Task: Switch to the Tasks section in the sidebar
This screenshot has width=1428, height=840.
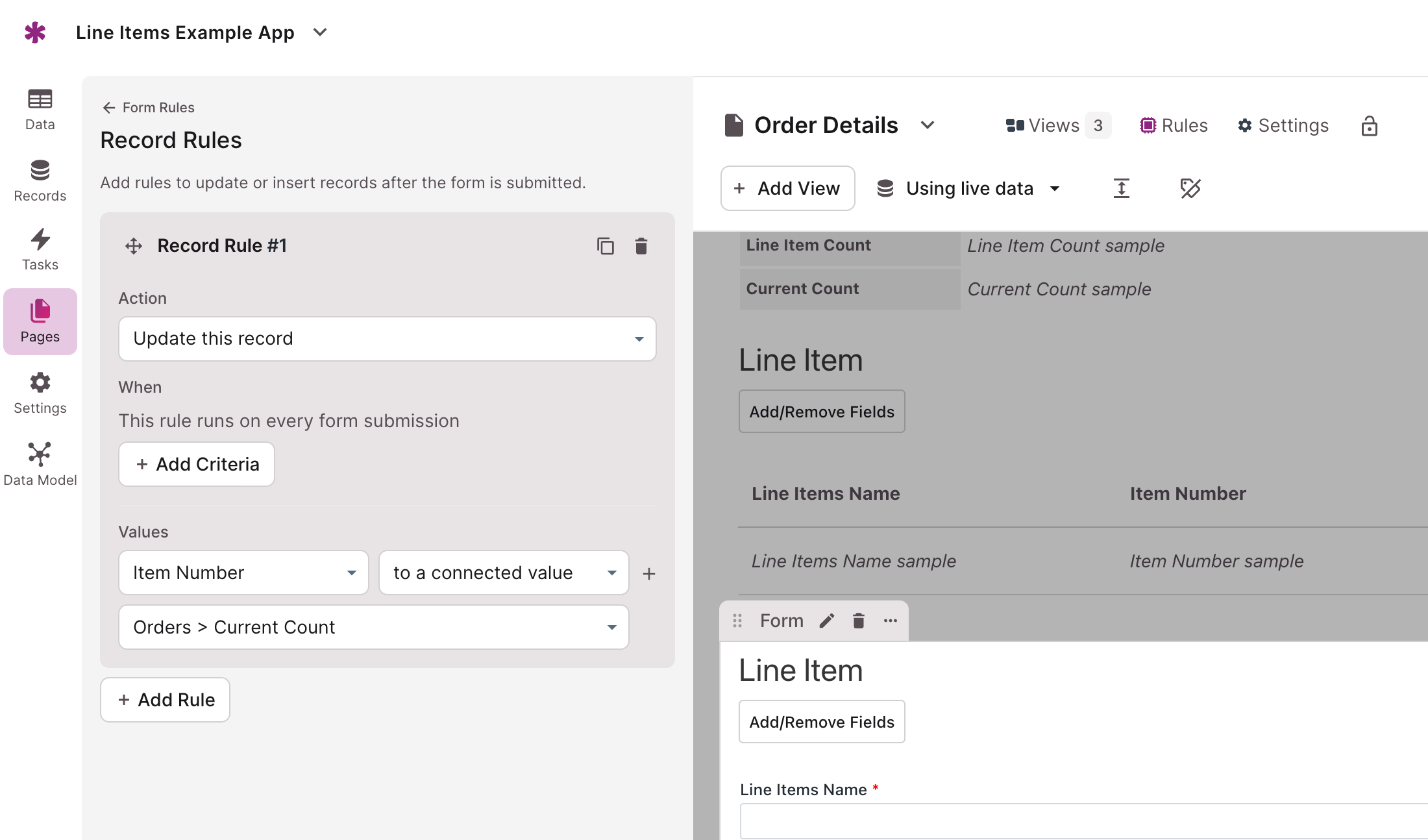Action: (x=40, y=249)
